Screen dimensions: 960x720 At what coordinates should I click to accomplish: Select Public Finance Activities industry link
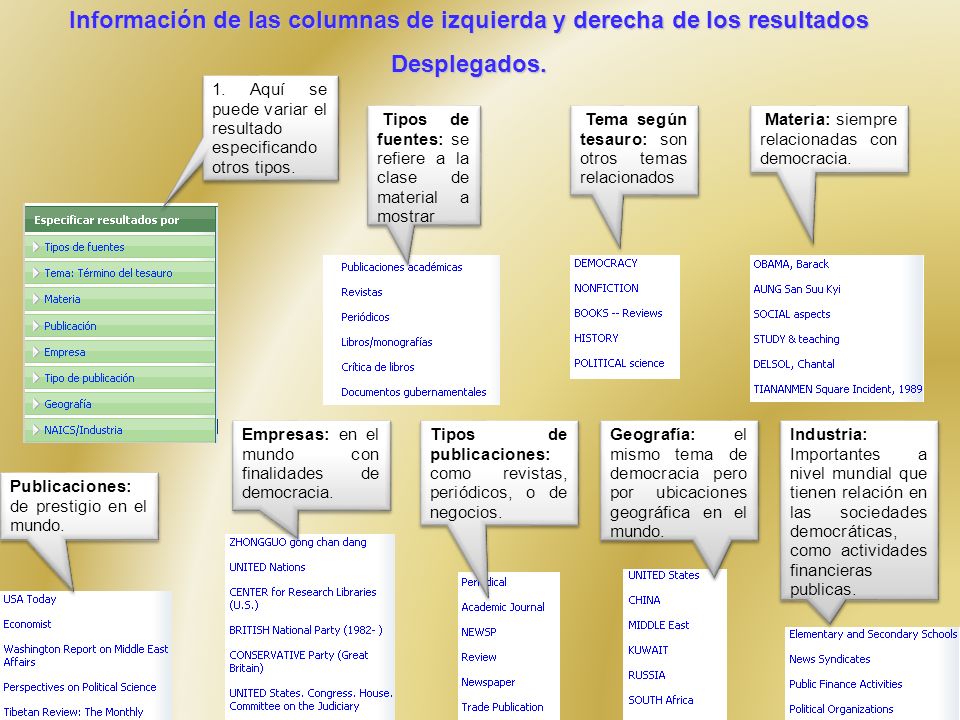pyautogui.click(x=846, y=684)
